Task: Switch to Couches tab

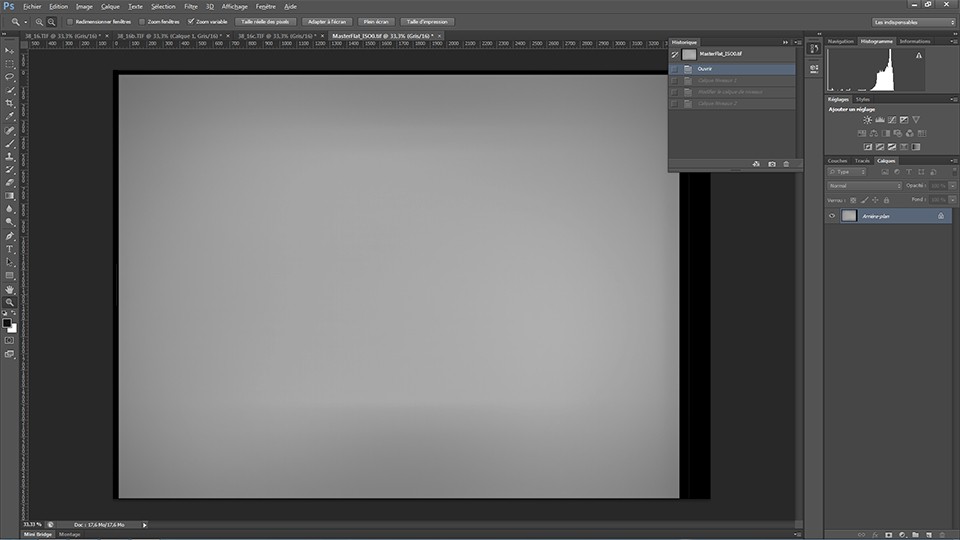Action: point(837,161)
